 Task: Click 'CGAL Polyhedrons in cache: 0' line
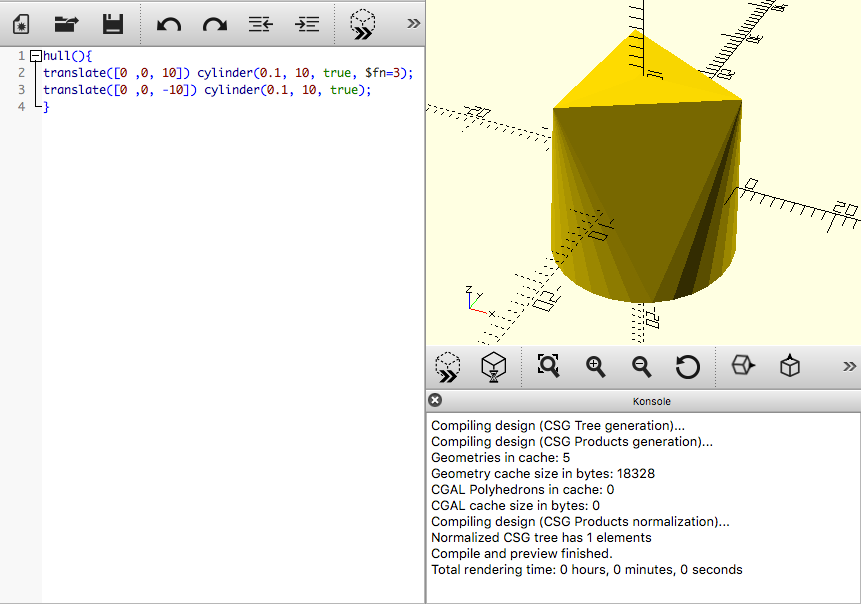pos(522,489)
